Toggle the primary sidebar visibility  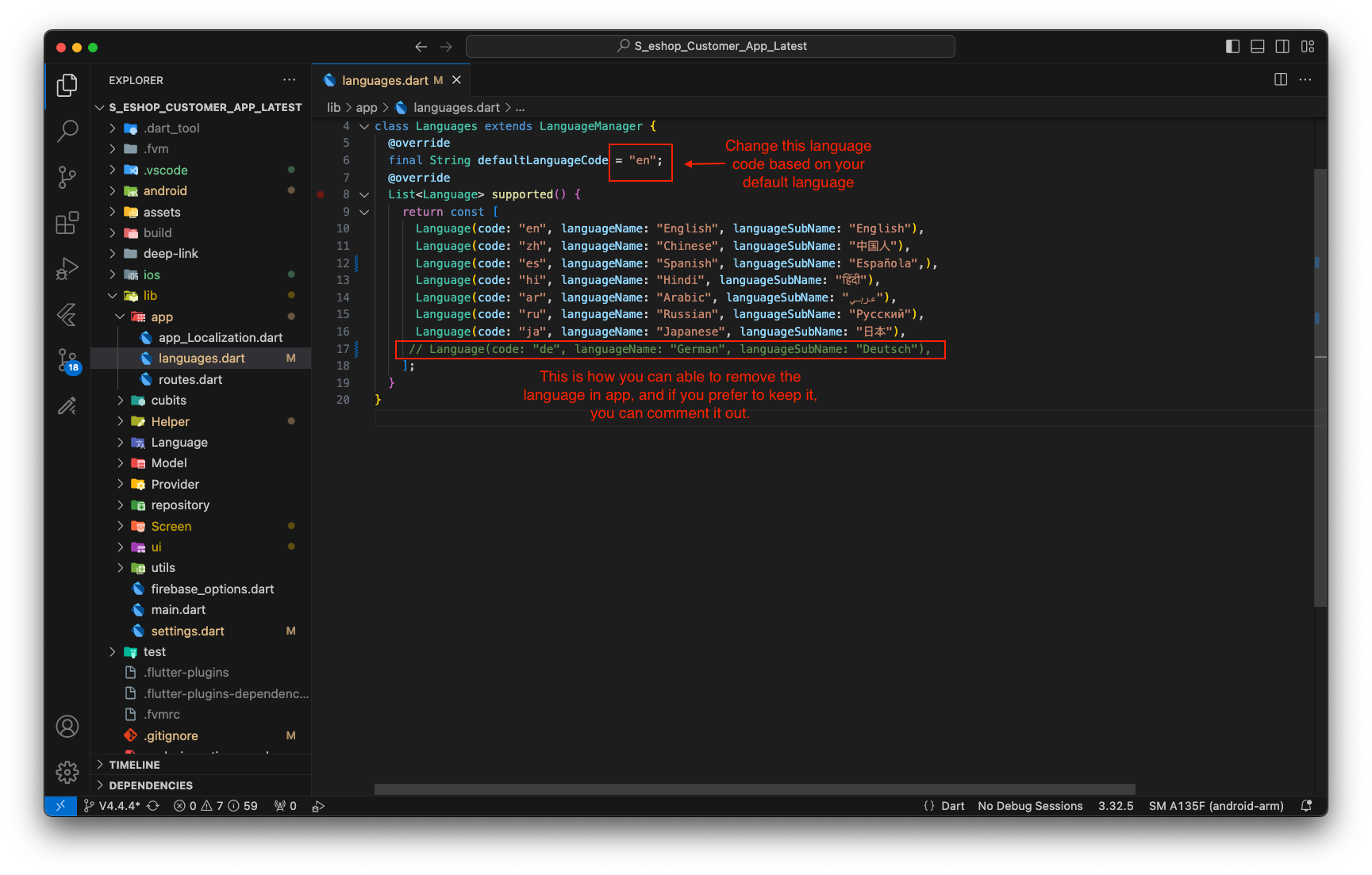(1232, 47)
